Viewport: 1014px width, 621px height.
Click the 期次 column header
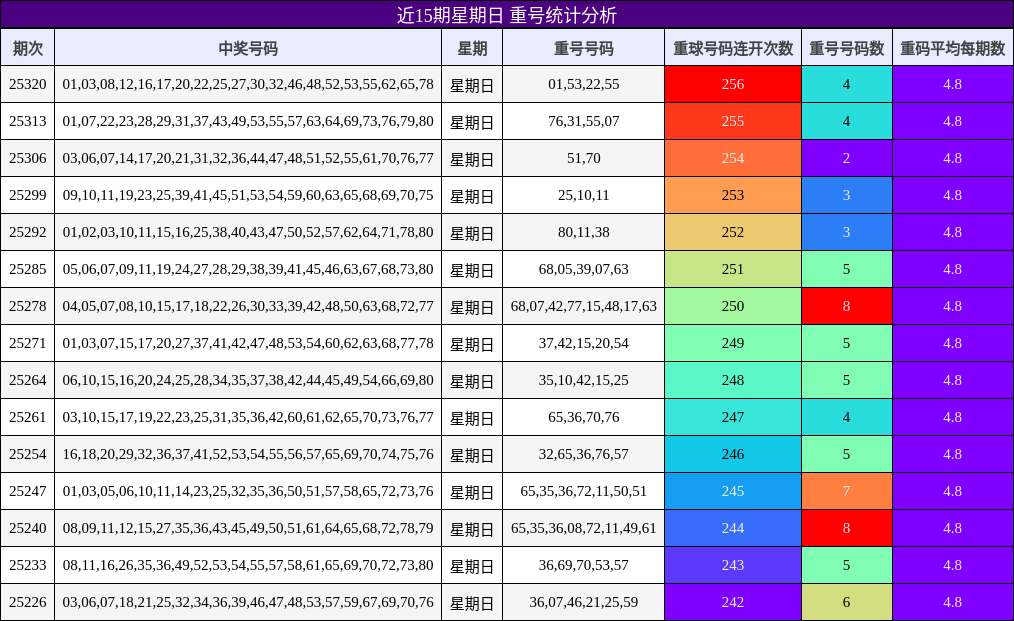click(29, 46)
